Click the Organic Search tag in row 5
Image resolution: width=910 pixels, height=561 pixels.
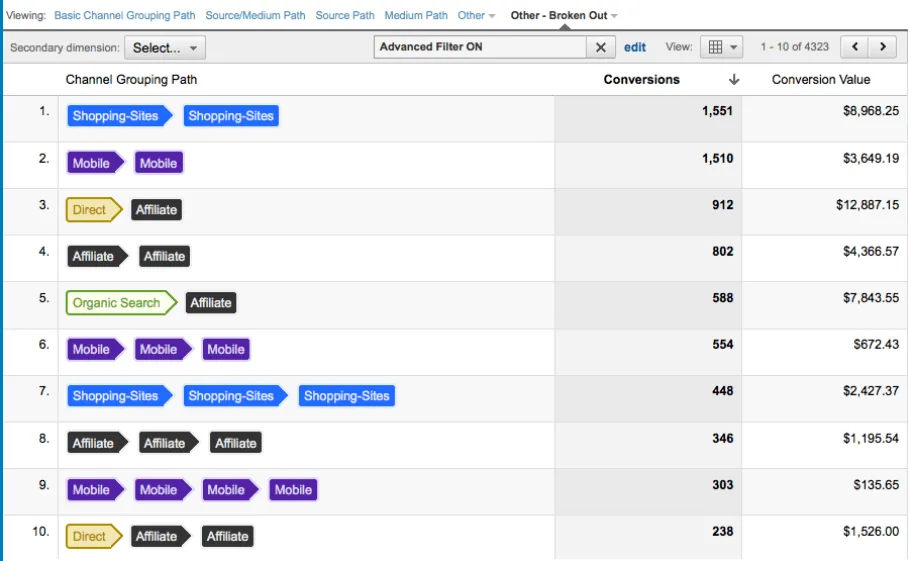(x=121, y=303)
